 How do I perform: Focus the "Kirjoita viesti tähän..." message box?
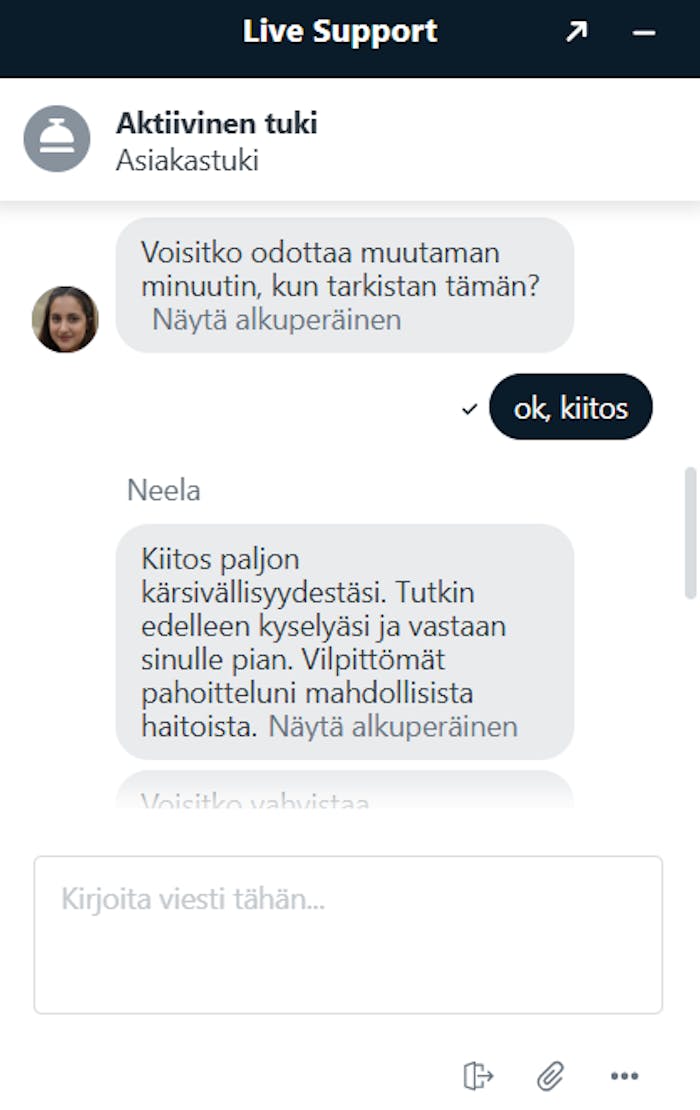[x=348, y=934]
